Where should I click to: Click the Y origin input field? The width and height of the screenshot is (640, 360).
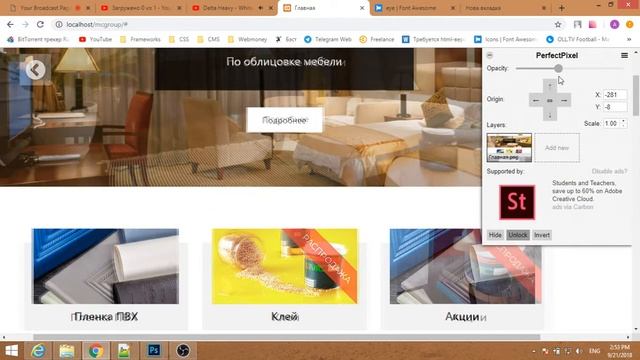[615, 107]
